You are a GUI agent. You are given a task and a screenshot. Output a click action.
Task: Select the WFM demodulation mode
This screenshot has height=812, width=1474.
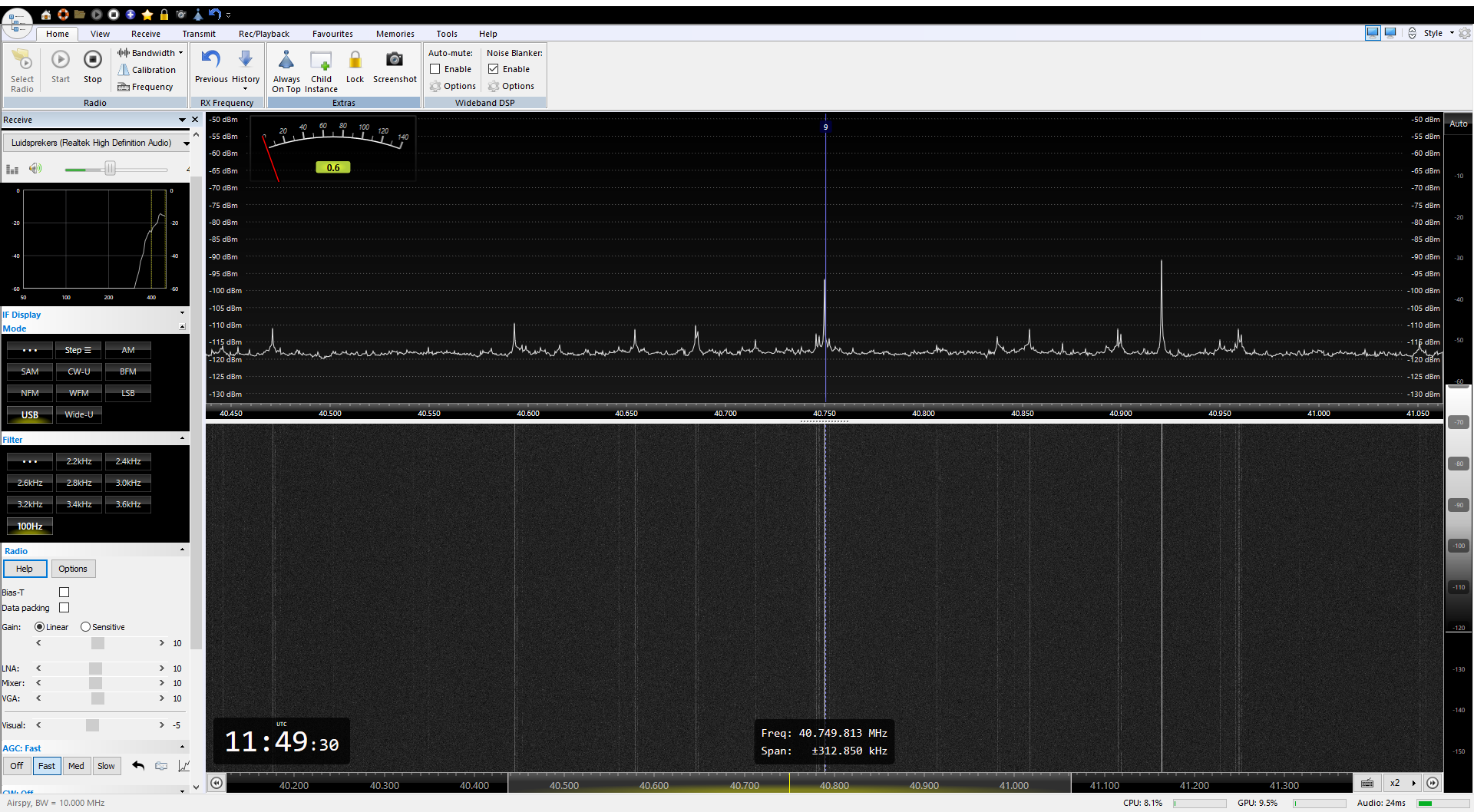(79, 393)
